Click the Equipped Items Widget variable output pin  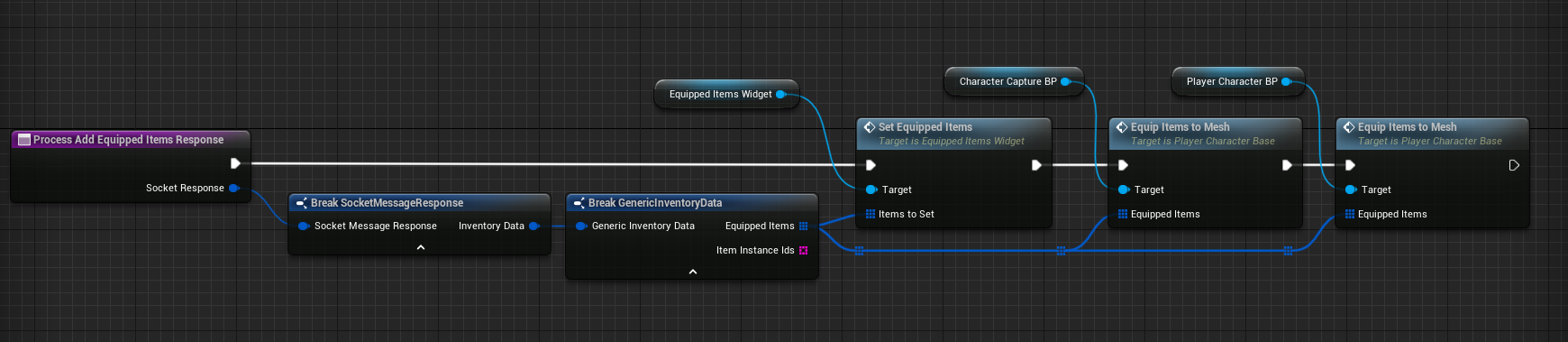coord(781,94)
